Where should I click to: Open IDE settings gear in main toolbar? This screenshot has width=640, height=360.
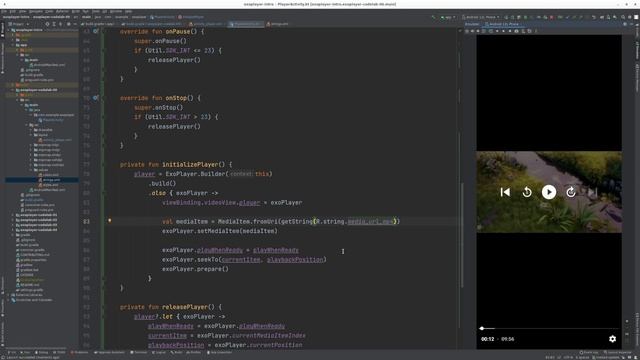point(629,17)
